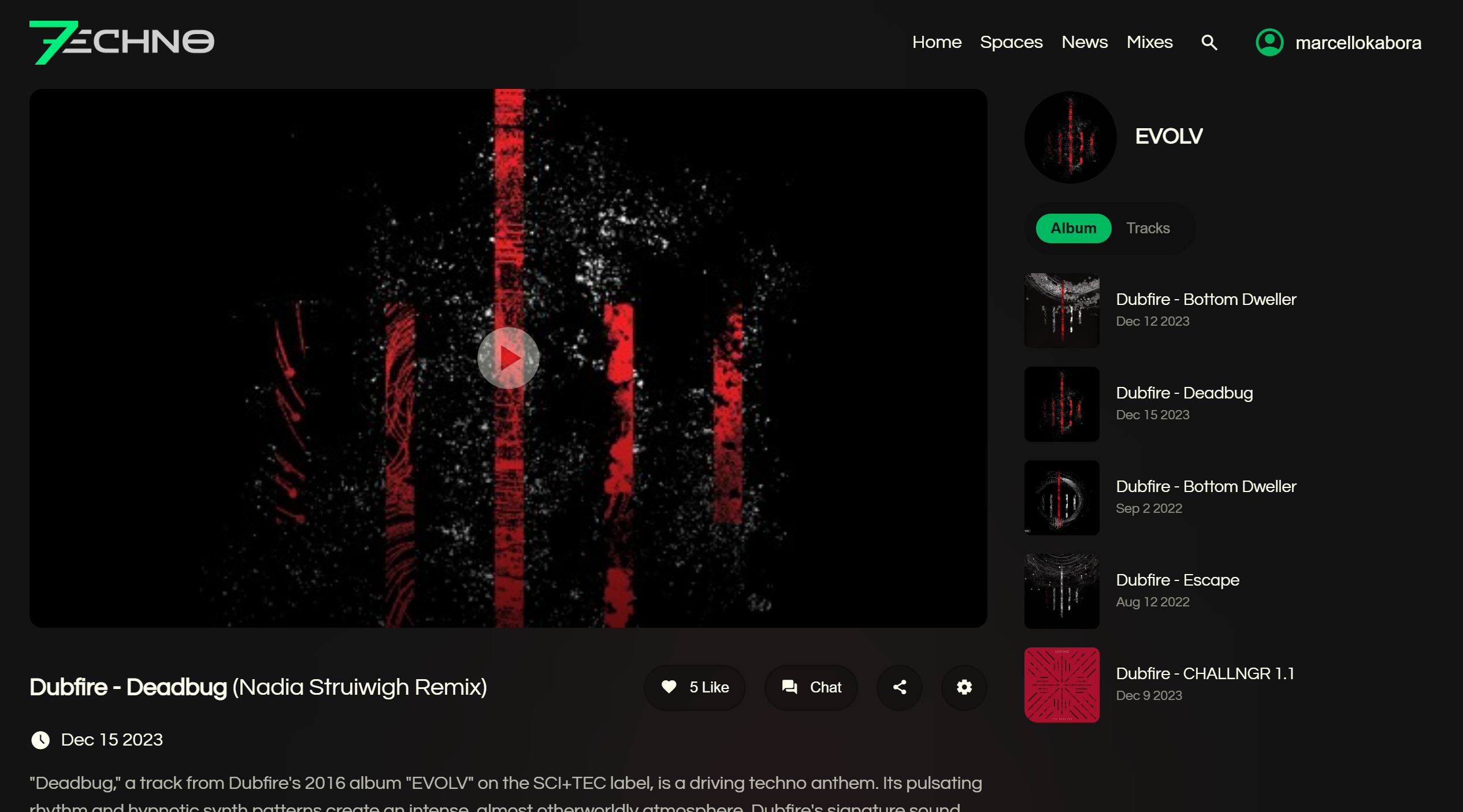Go to Home in navigation
The image size is (1463, 812).
(x=937, y=42)
